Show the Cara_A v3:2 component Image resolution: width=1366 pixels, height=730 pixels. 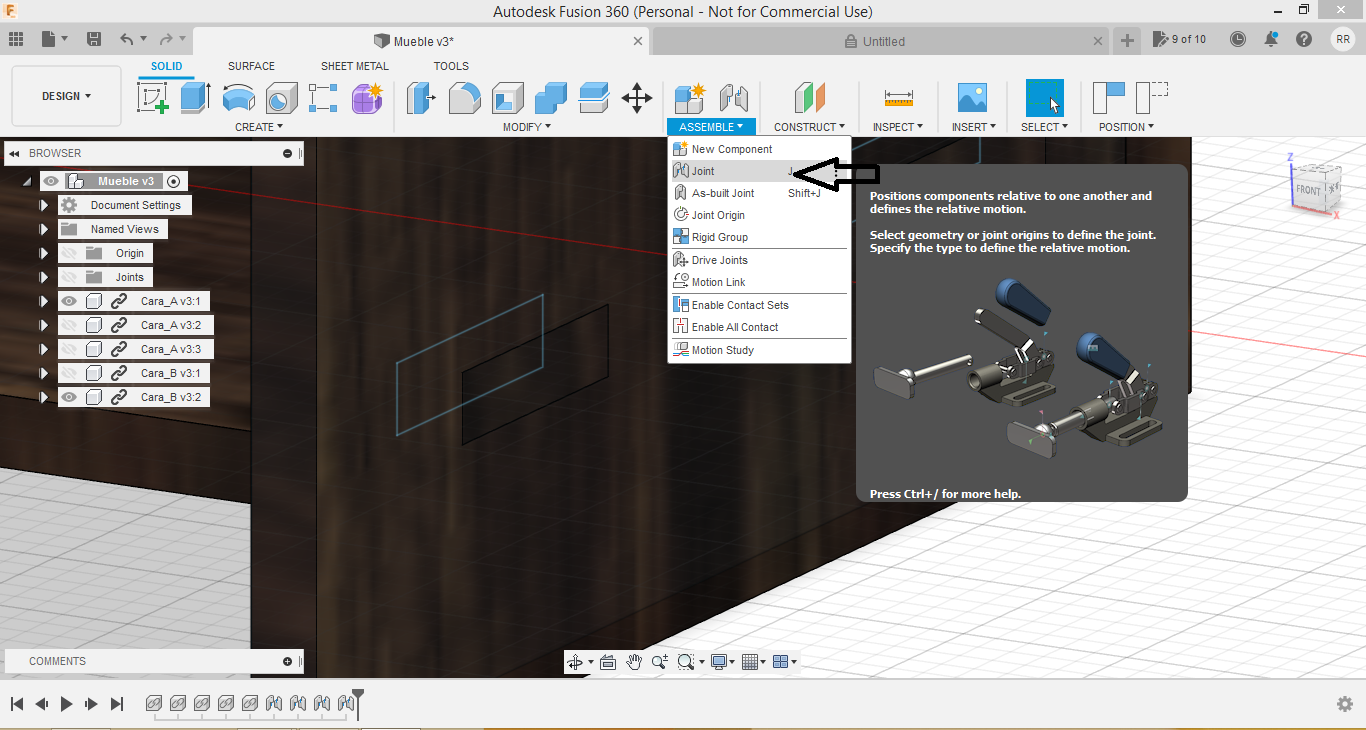click(69, 325)
